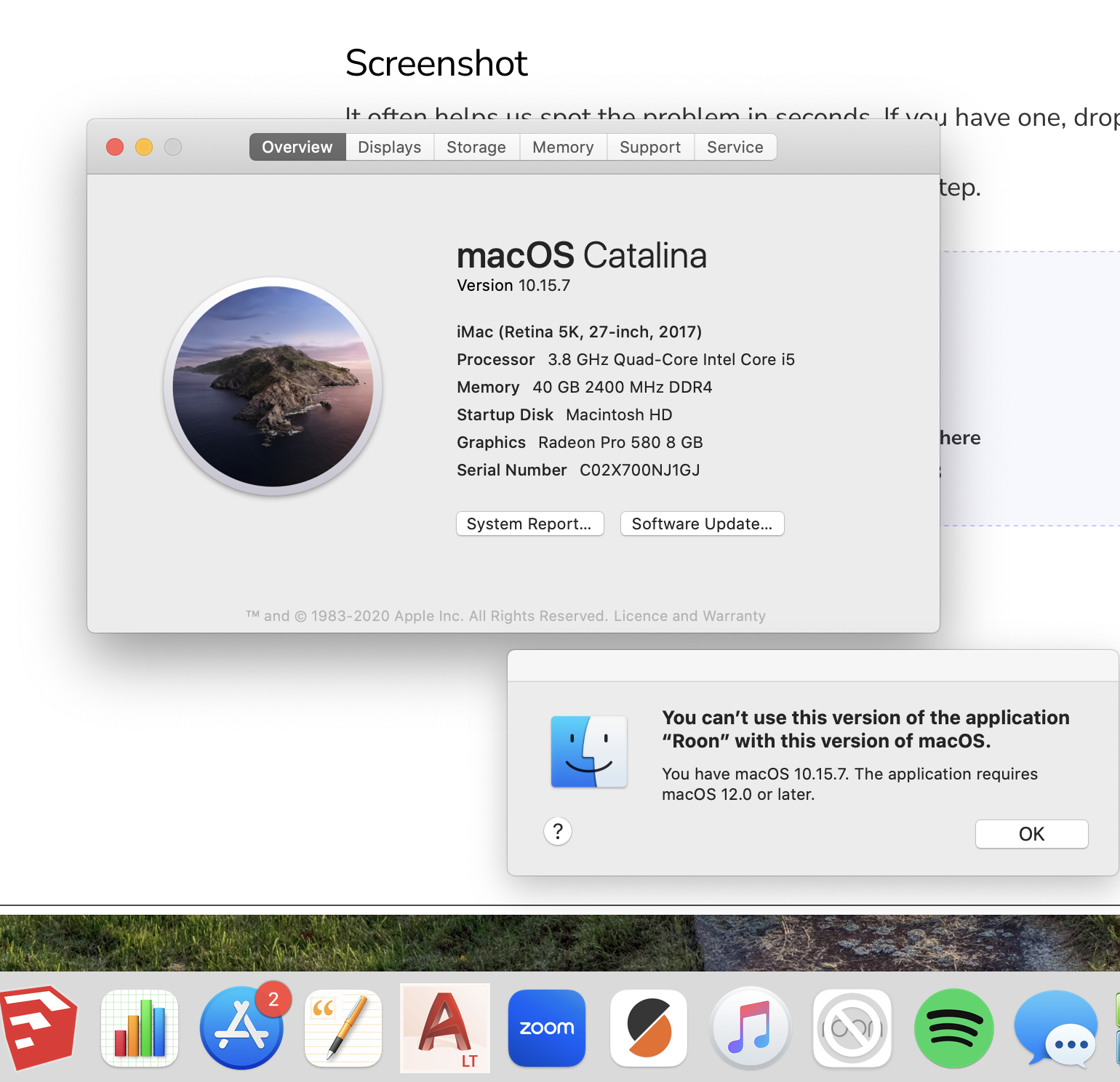Click the "You can't use this version" alert heading
This screenshot has height=1082, width=1120.
(865, 729)
